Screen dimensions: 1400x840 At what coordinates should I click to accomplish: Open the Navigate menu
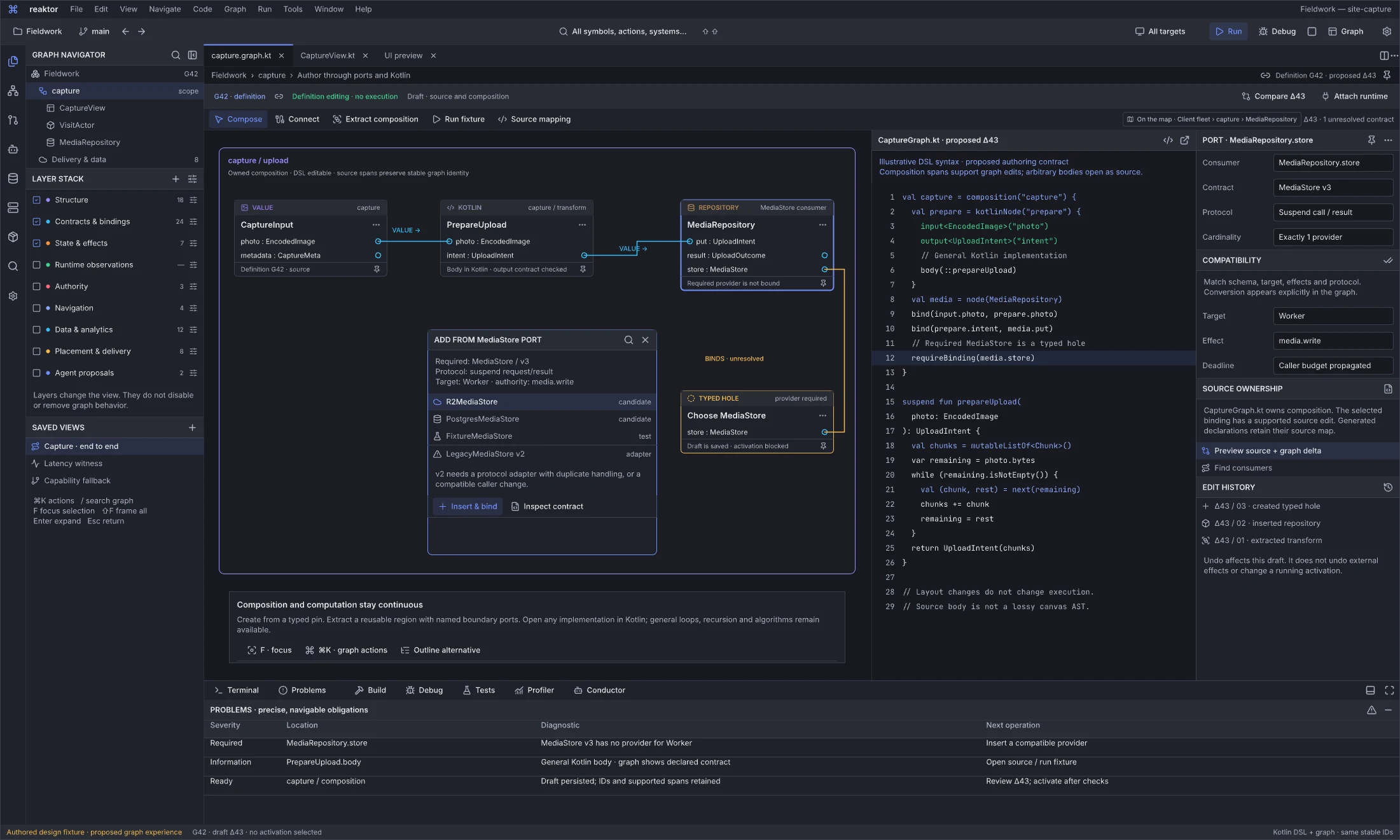pyautogui.click(x=165, y=9)
